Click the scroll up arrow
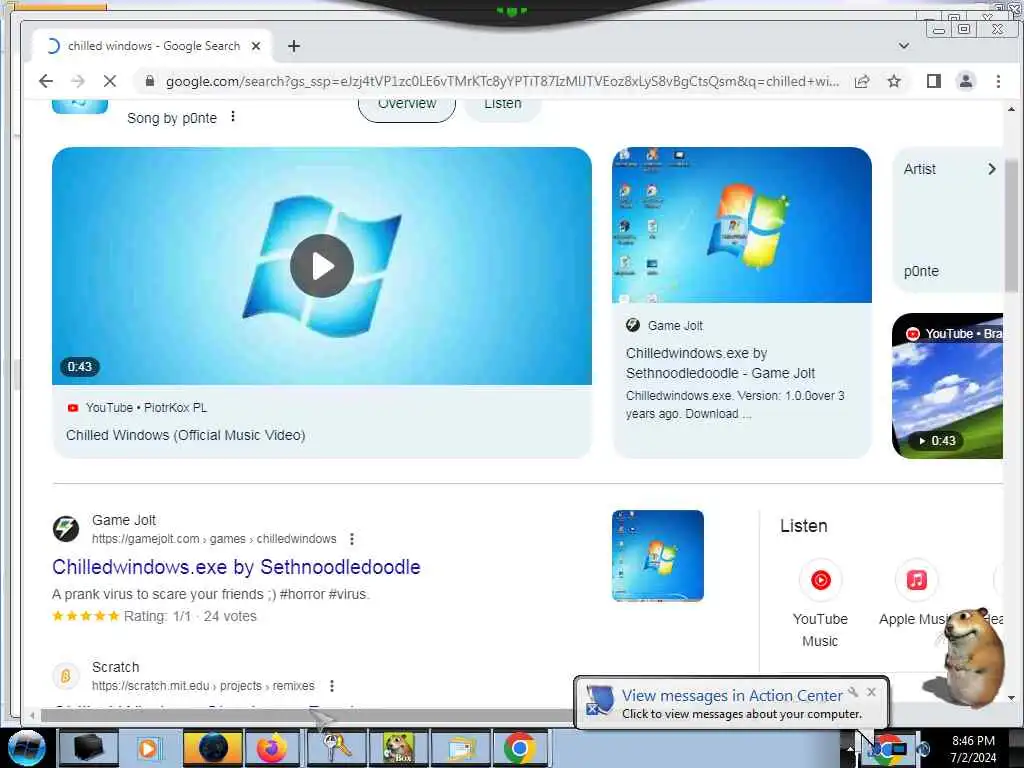This screenshot has height=768, width=1024. click(1011, 109)
